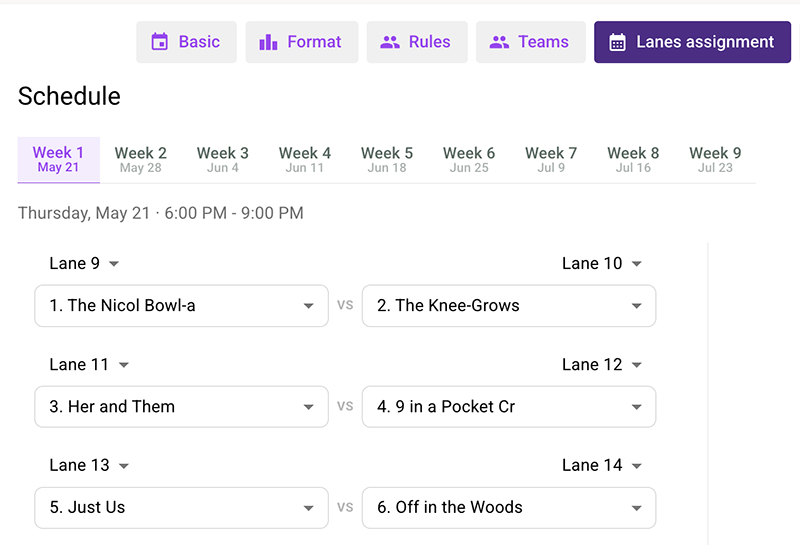Image resolution: width=800 pixels, height=545 pixels.
Task: Open Week 6 Jun 25 tab
Action: click(469, 159)
